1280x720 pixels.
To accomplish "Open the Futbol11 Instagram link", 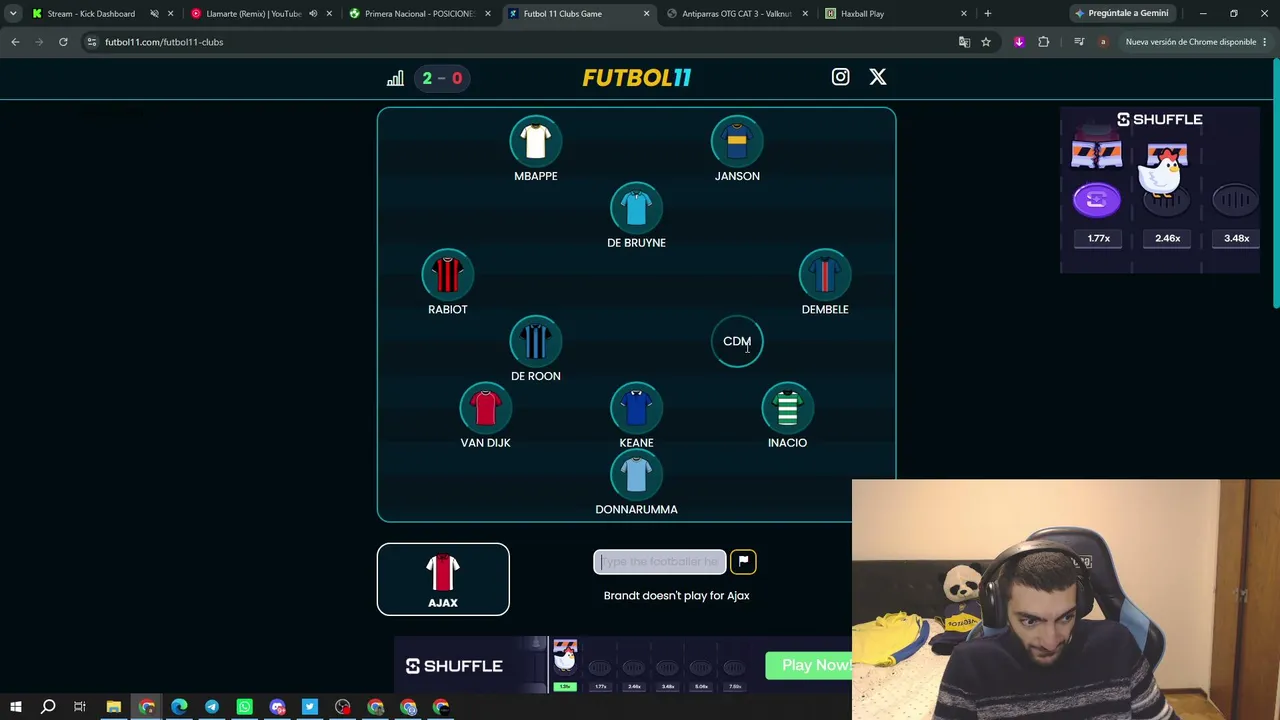I will (x=840, y=77).
